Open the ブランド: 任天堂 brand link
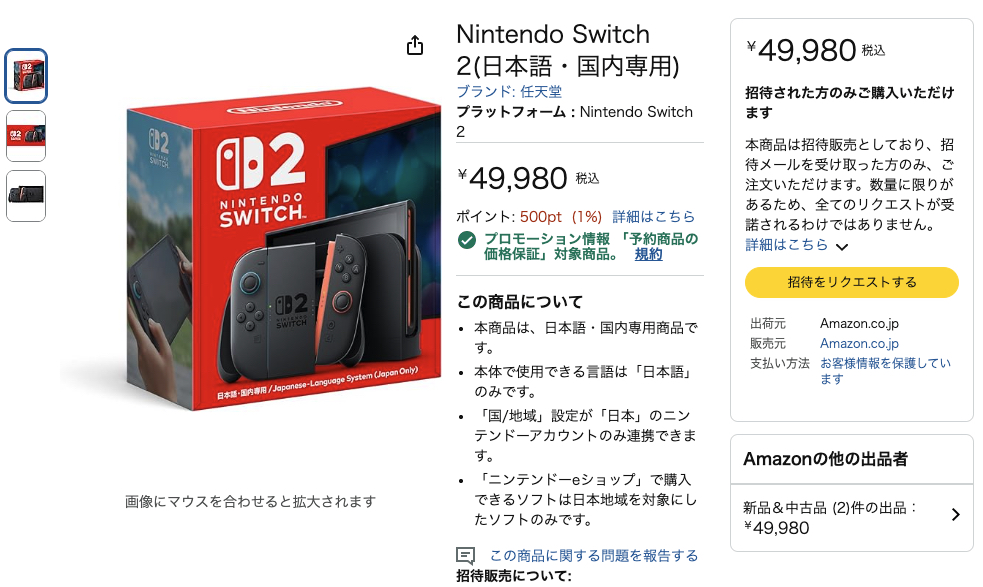 [x=509, y=91]
